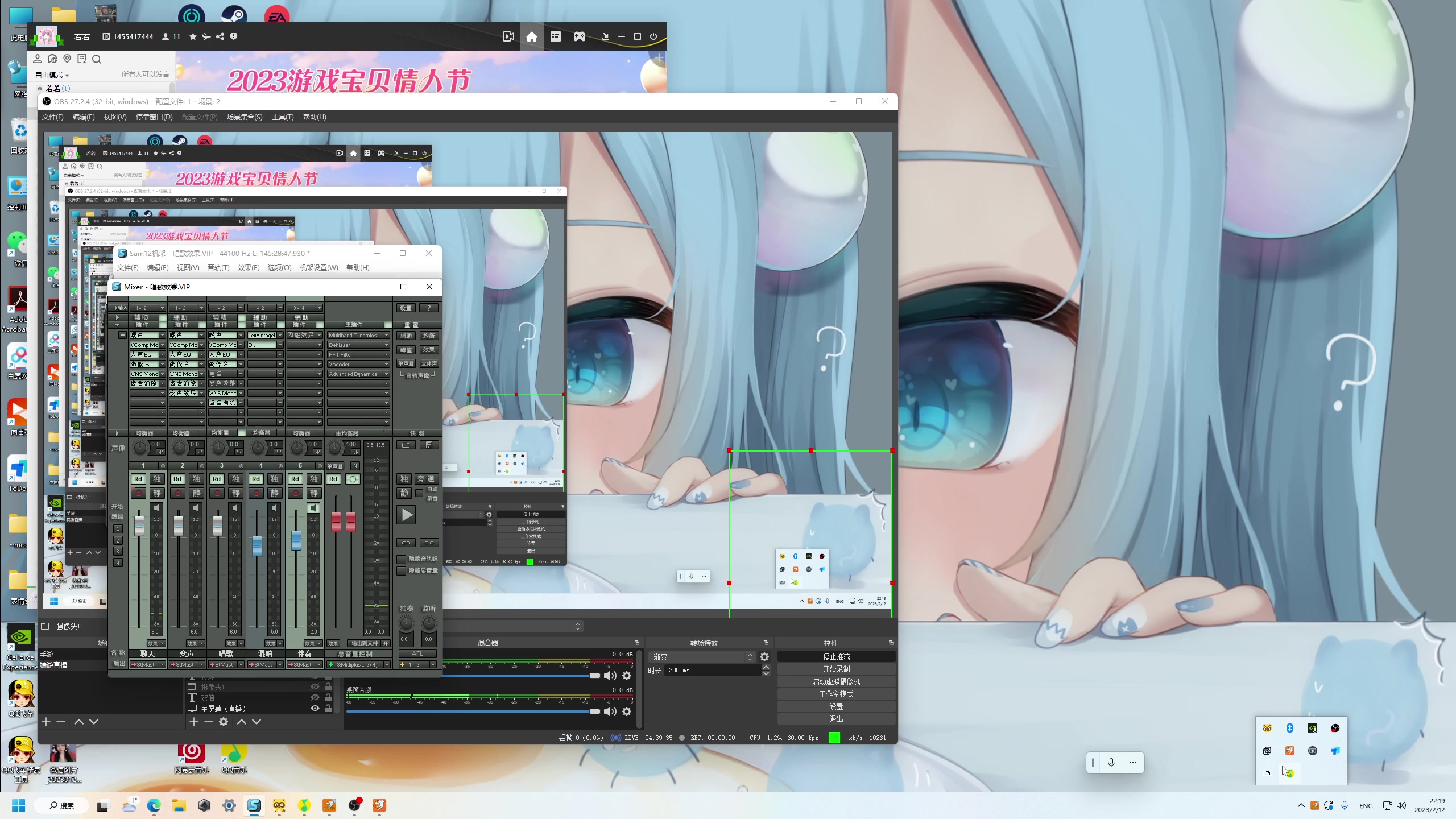This screenshot has height=819, width=1456.
Task: Click the volume icon in system tray
Action: (1401, 805)
